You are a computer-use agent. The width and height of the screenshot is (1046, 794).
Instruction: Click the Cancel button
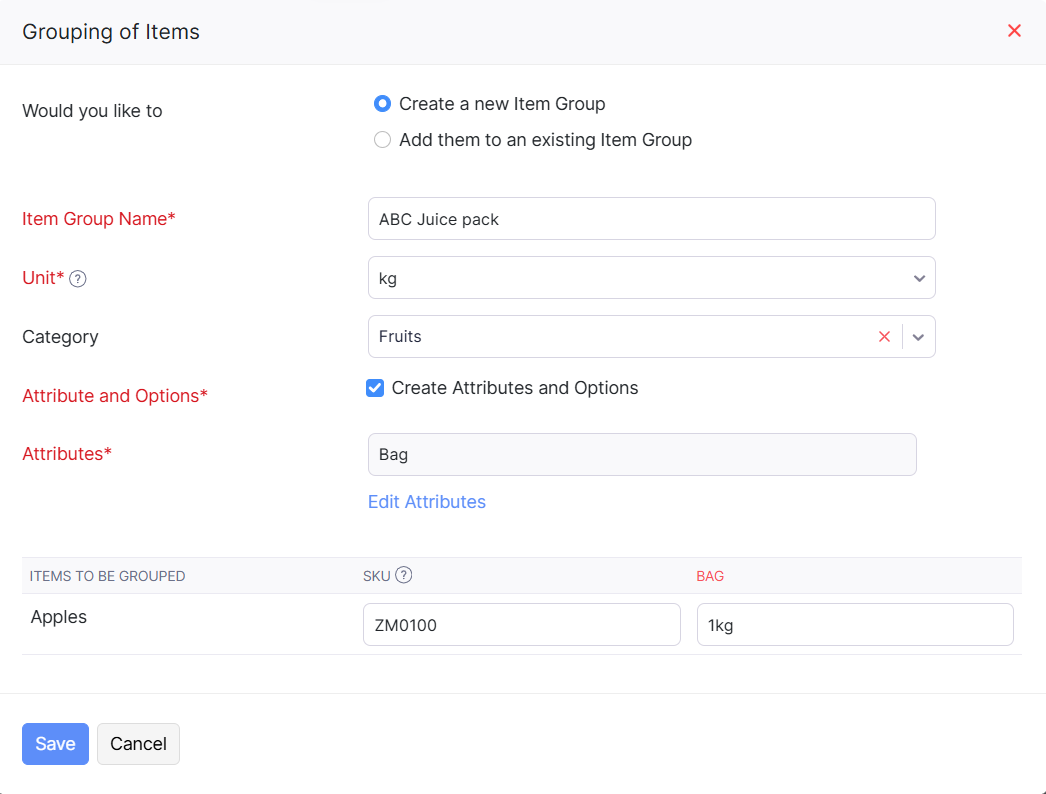[138, 744]
